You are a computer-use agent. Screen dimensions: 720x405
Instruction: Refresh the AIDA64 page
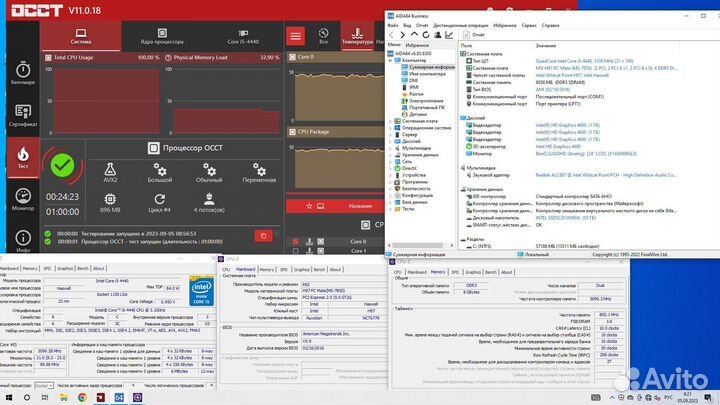(426, 35)
